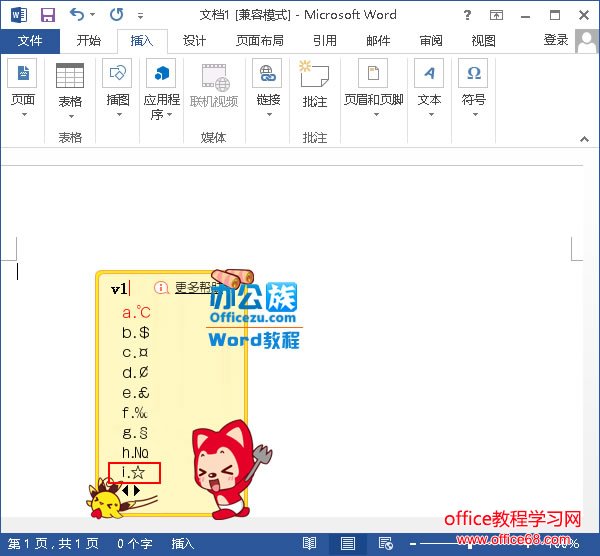Click the v1 IME input text

(x=119, y=289)
